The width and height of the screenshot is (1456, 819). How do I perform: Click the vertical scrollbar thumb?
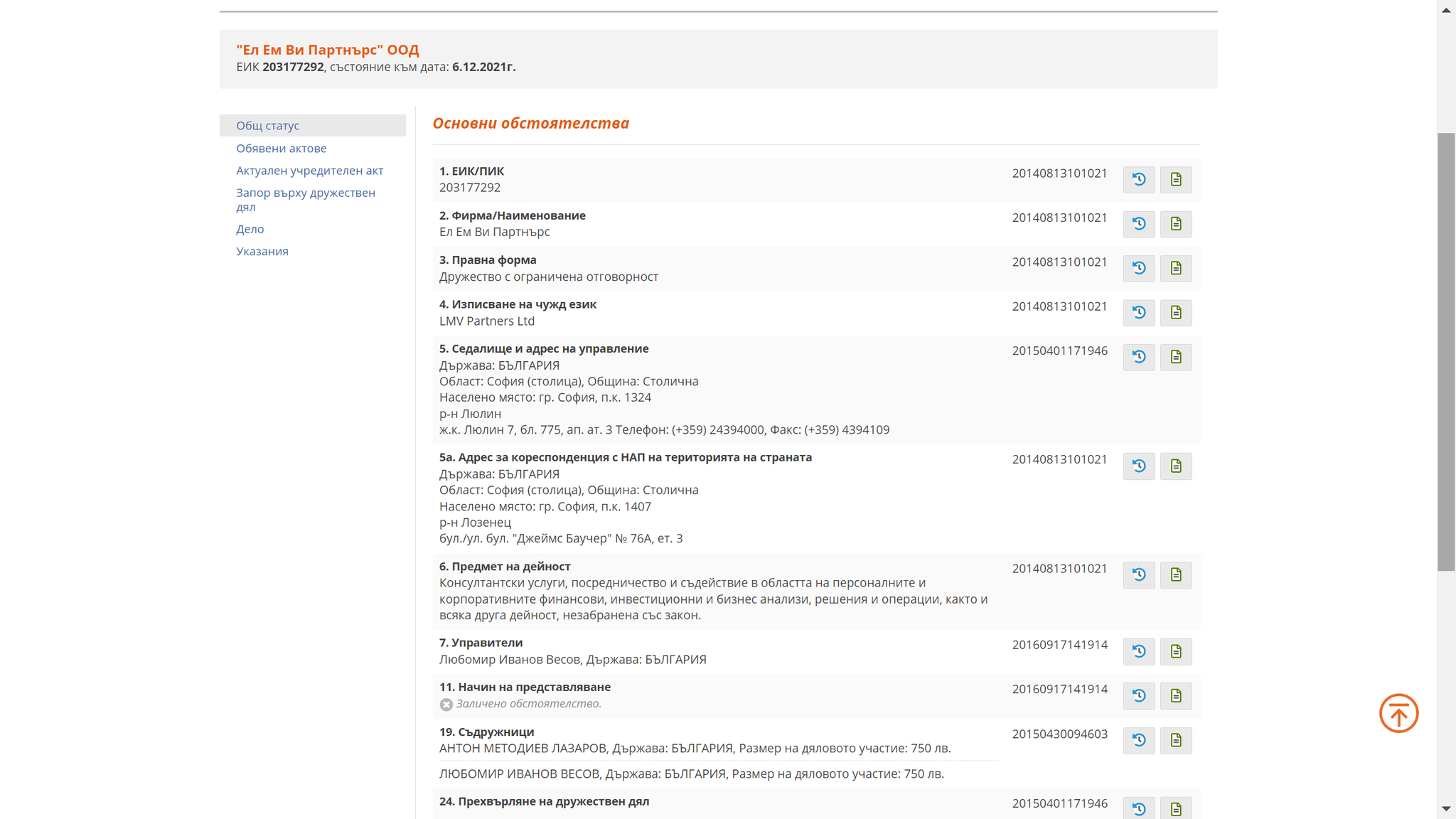1446,352
